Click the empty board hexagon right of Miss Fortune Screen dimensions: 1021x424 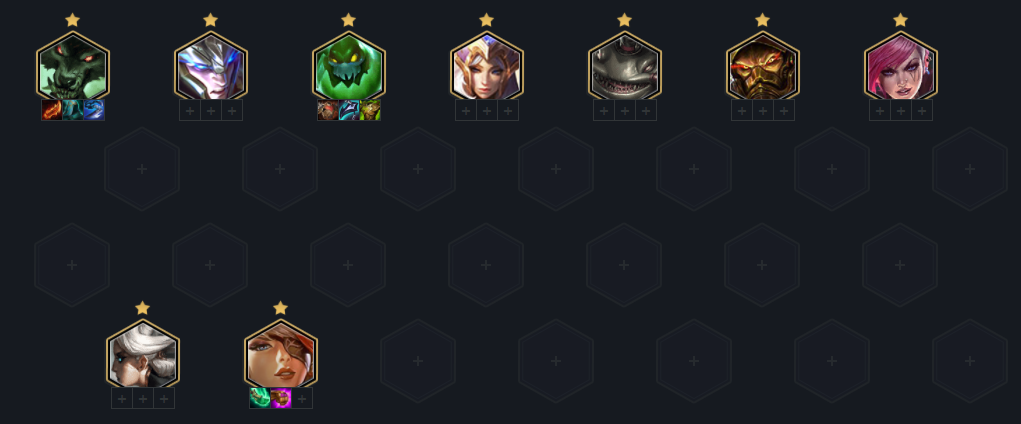point(418,361)
